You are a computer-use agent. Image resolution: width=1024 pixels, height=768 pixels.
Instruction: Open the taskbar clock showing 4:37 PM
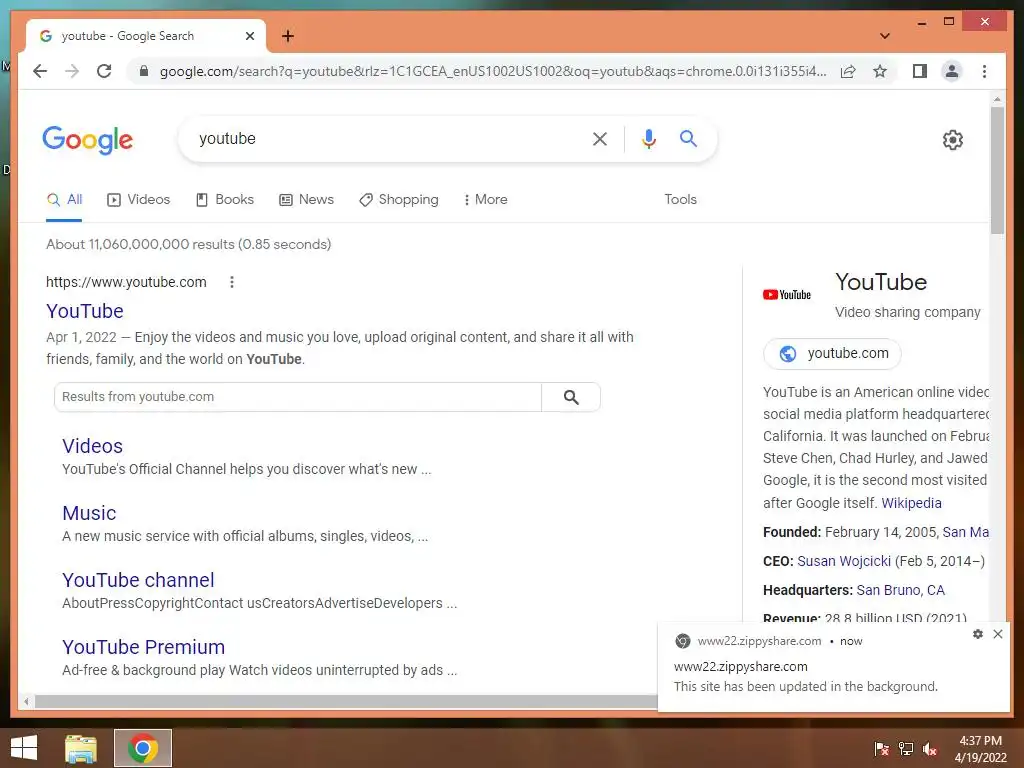pos(980,749)
